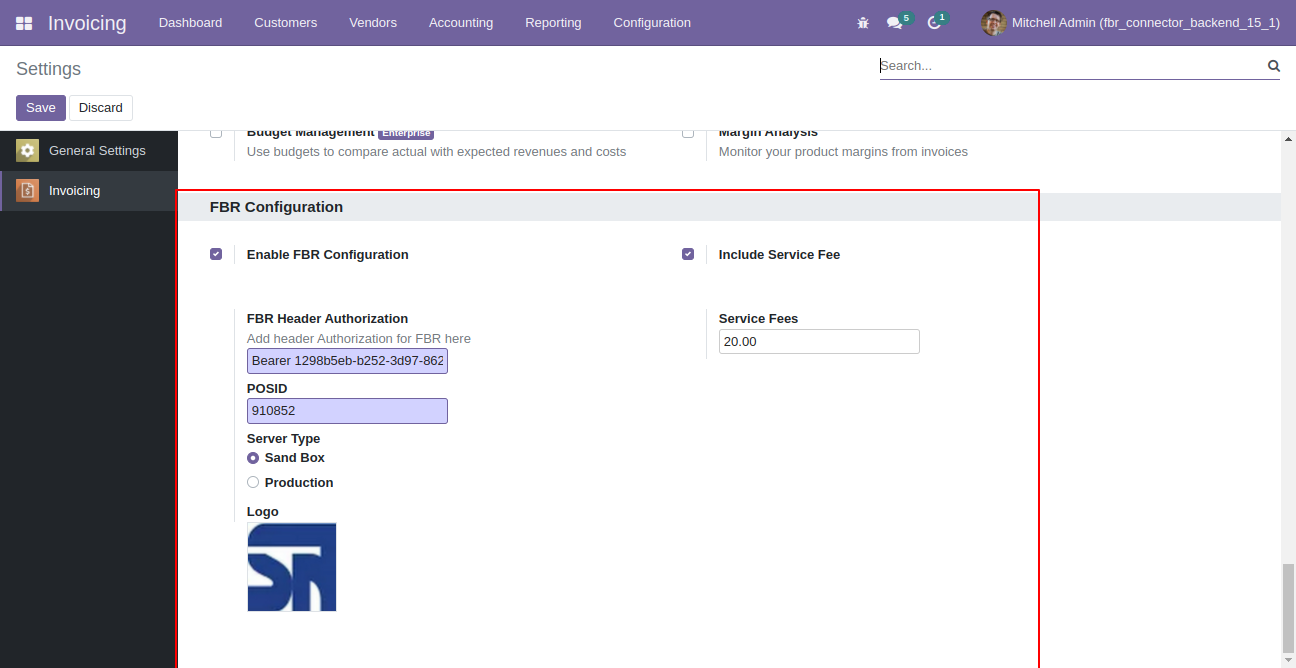
Task: Open the conversations chat icon
Action: (895, 23)
